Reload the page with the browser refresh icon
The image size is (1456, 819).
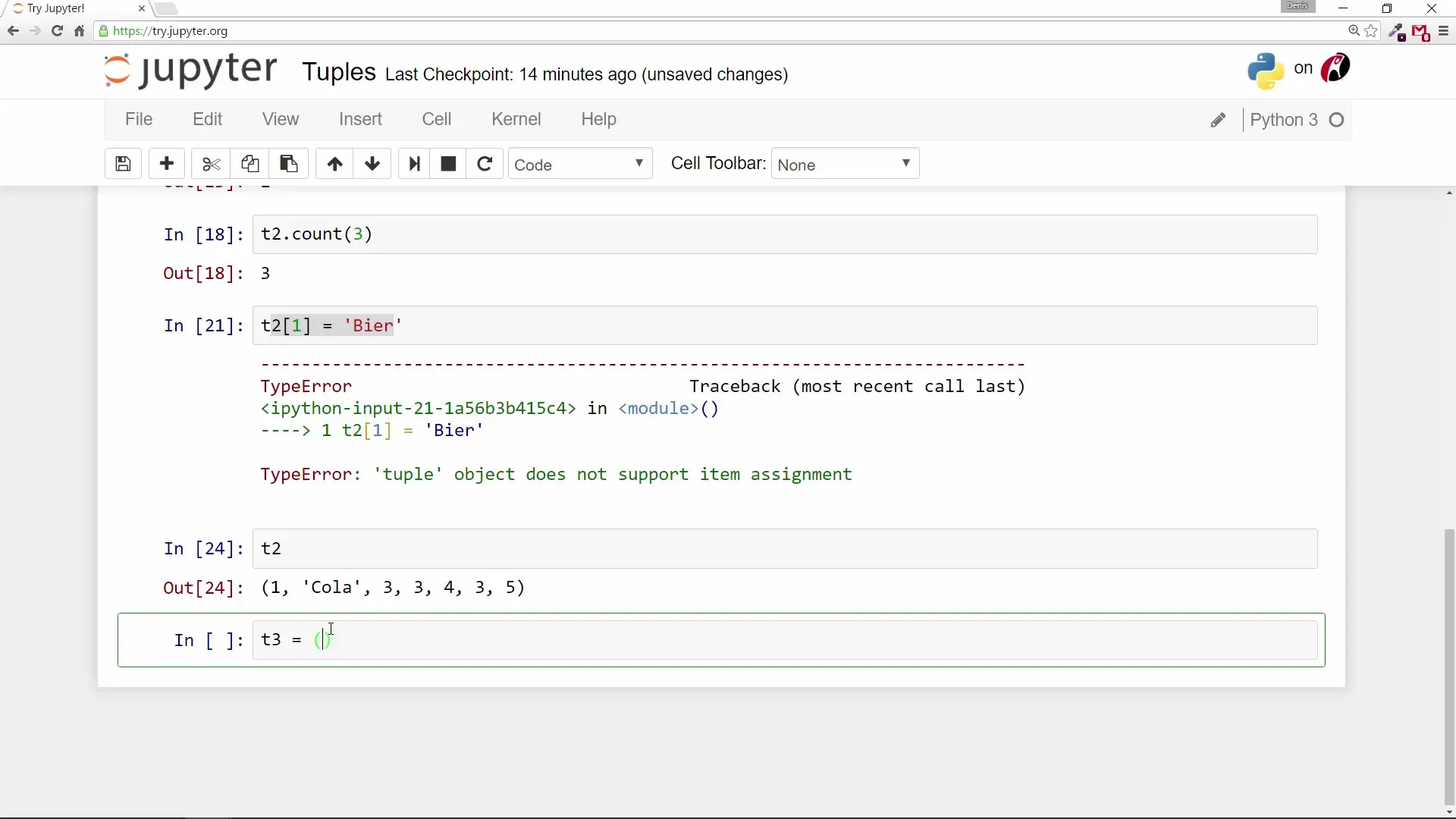point(57,31)
